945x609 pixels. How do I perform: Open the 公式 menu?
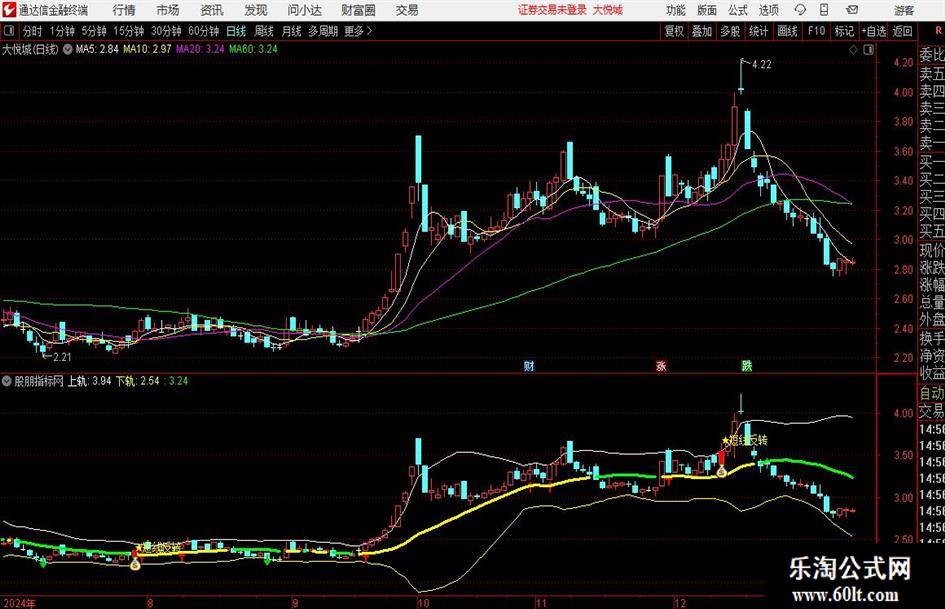[738, 10]
